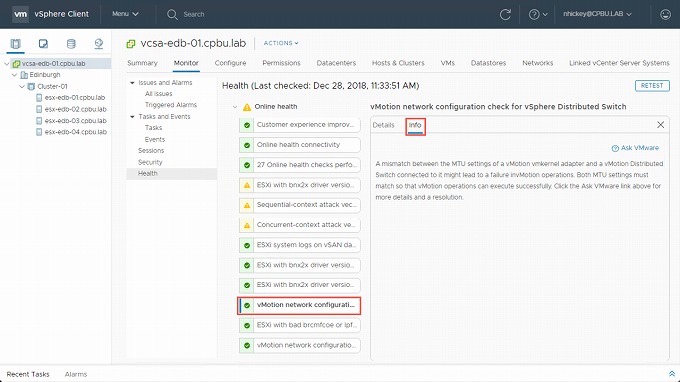Collapse the Tasks and Events section
Screen dimensions: 680x382
(x=132, y=117)
